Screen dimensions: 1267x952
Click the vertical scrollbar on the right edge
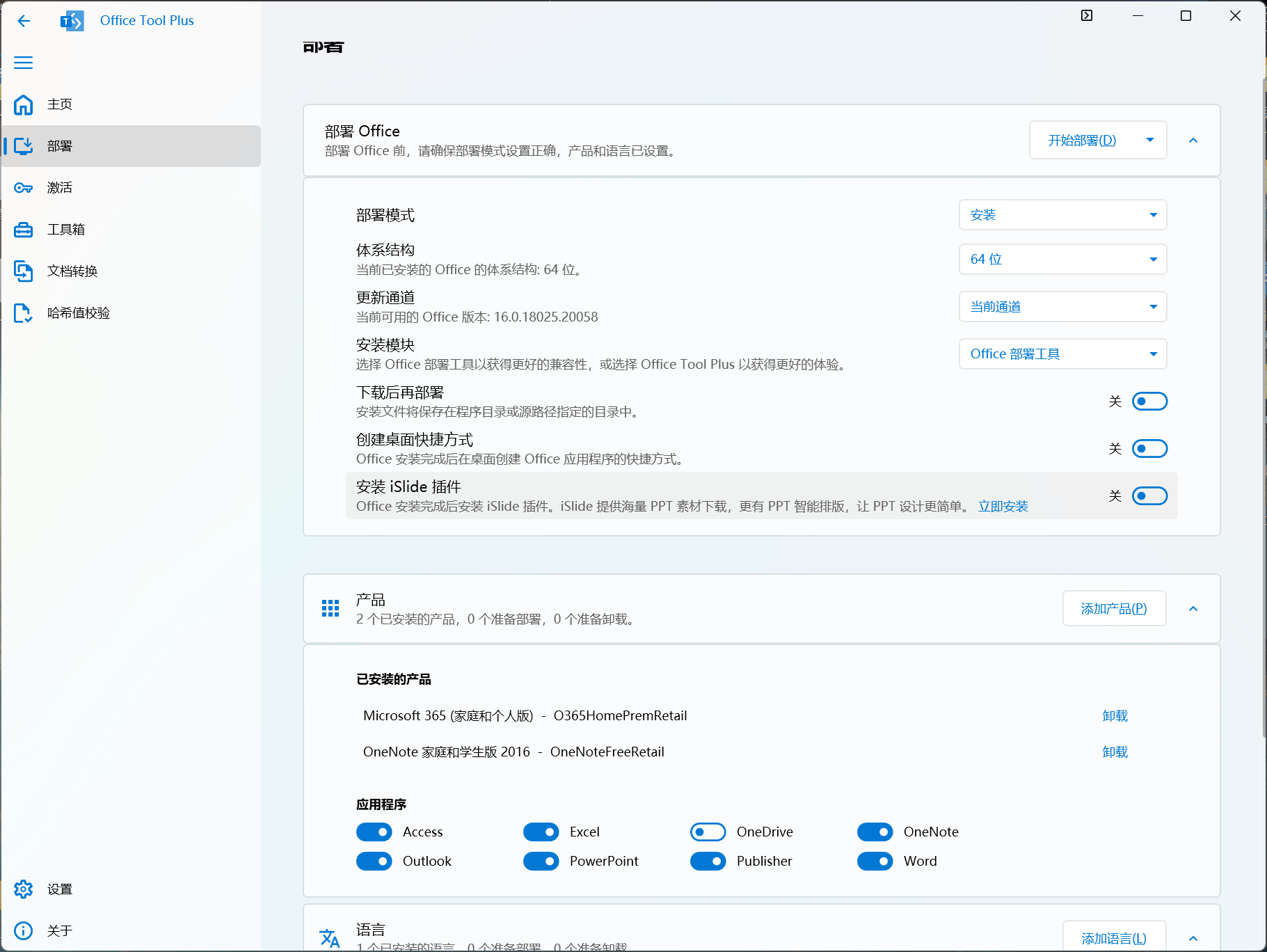point(1264,407)
